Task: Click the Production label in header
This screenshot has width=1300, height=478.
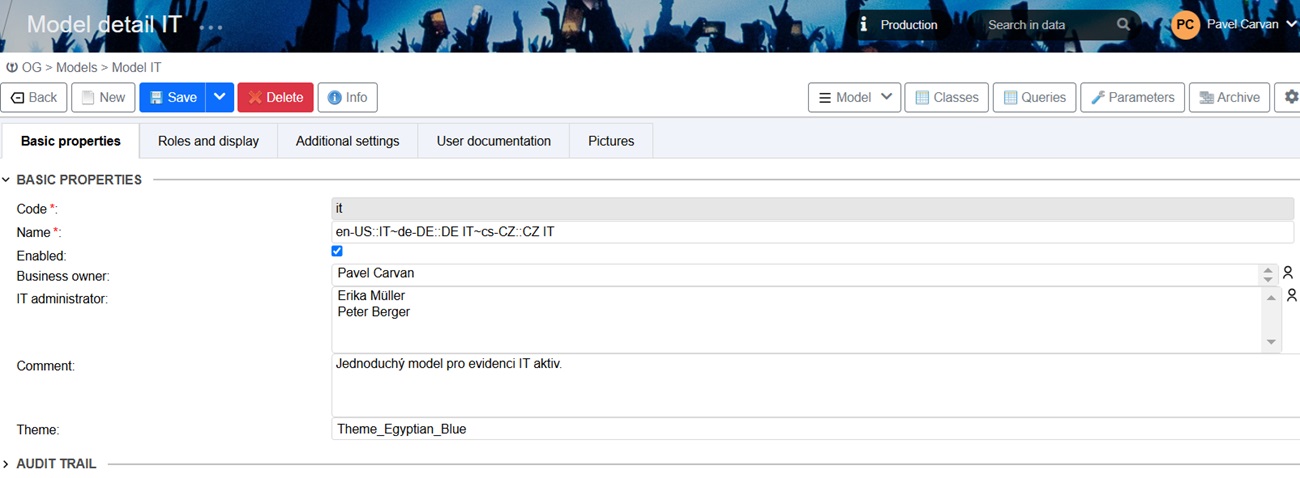Action: click(909, 25)
